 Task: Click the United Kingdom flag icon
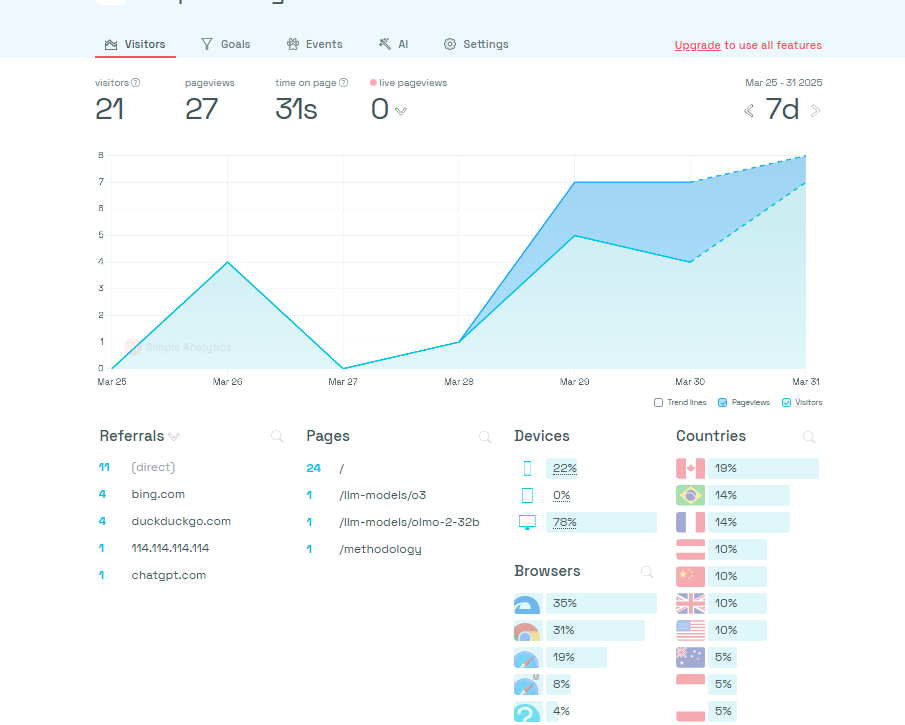coord(690,604)
